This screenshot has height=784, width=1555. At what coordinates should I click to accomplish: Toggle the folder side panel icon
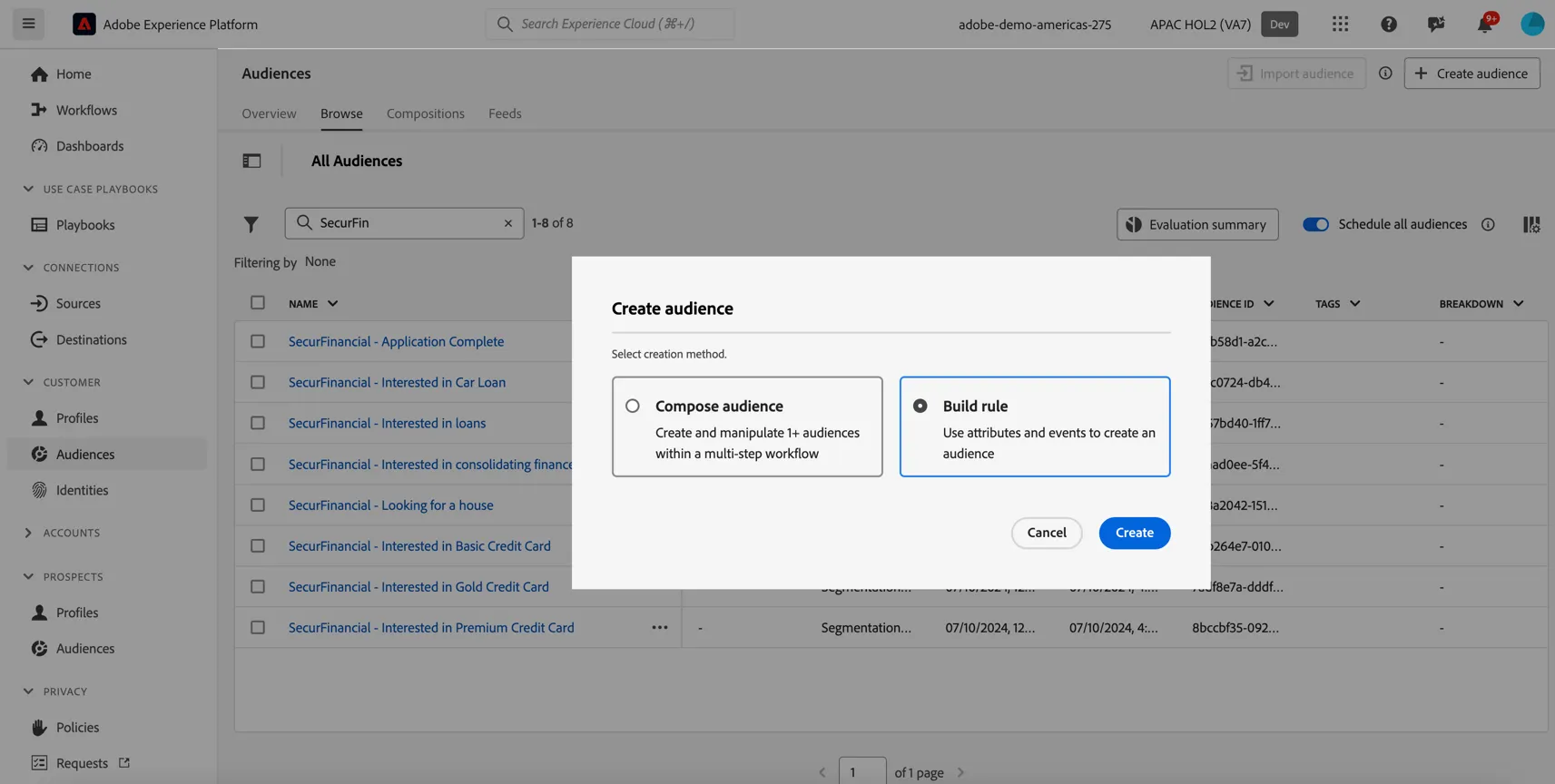(x=251, y=161)
